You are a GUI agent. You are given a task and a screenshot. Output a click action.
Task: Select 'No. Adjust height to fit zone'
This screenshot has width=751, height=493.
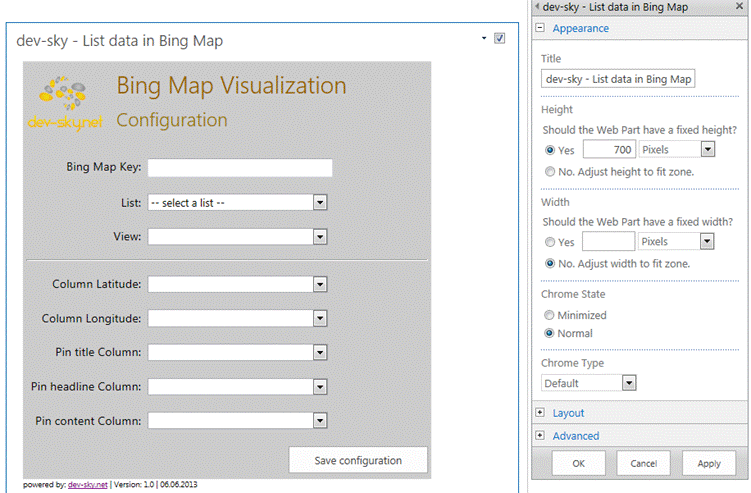(x=550, y=172)
